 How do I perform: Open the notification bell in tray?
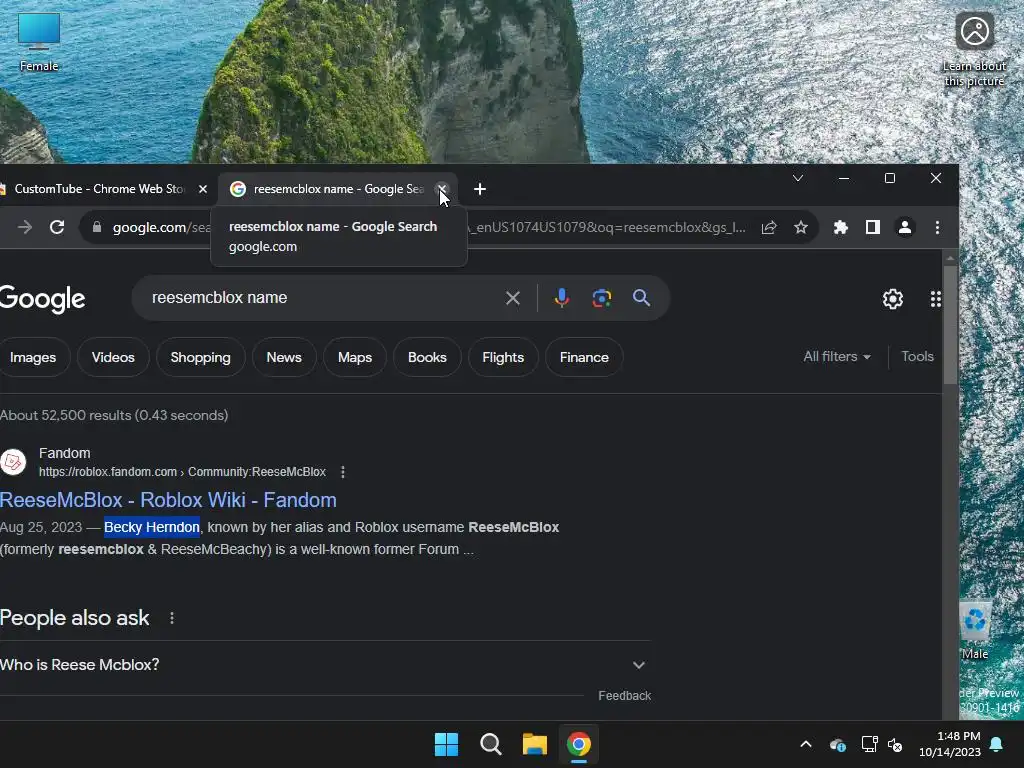coord(997,744)
